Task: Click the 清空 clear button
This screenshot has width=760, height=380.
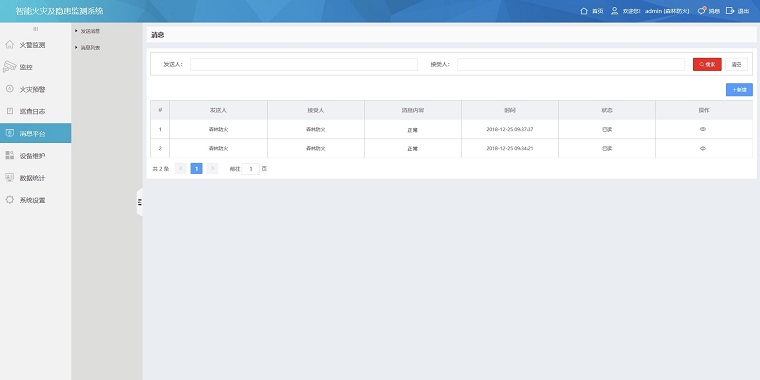Action: click(x=736, y=64)
